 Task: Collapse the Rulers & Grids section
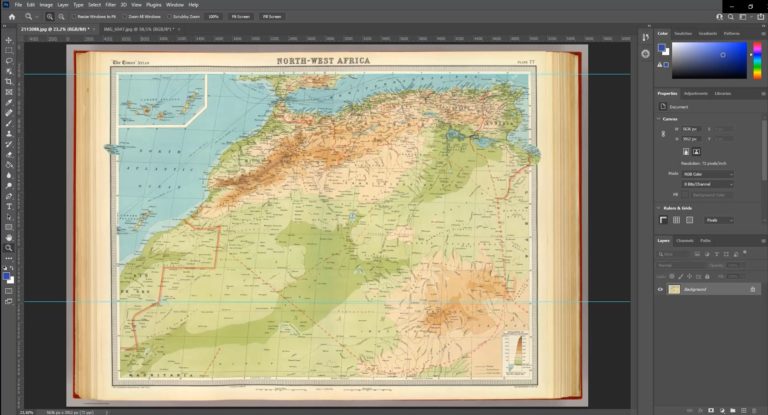click(x=659, y=208)
